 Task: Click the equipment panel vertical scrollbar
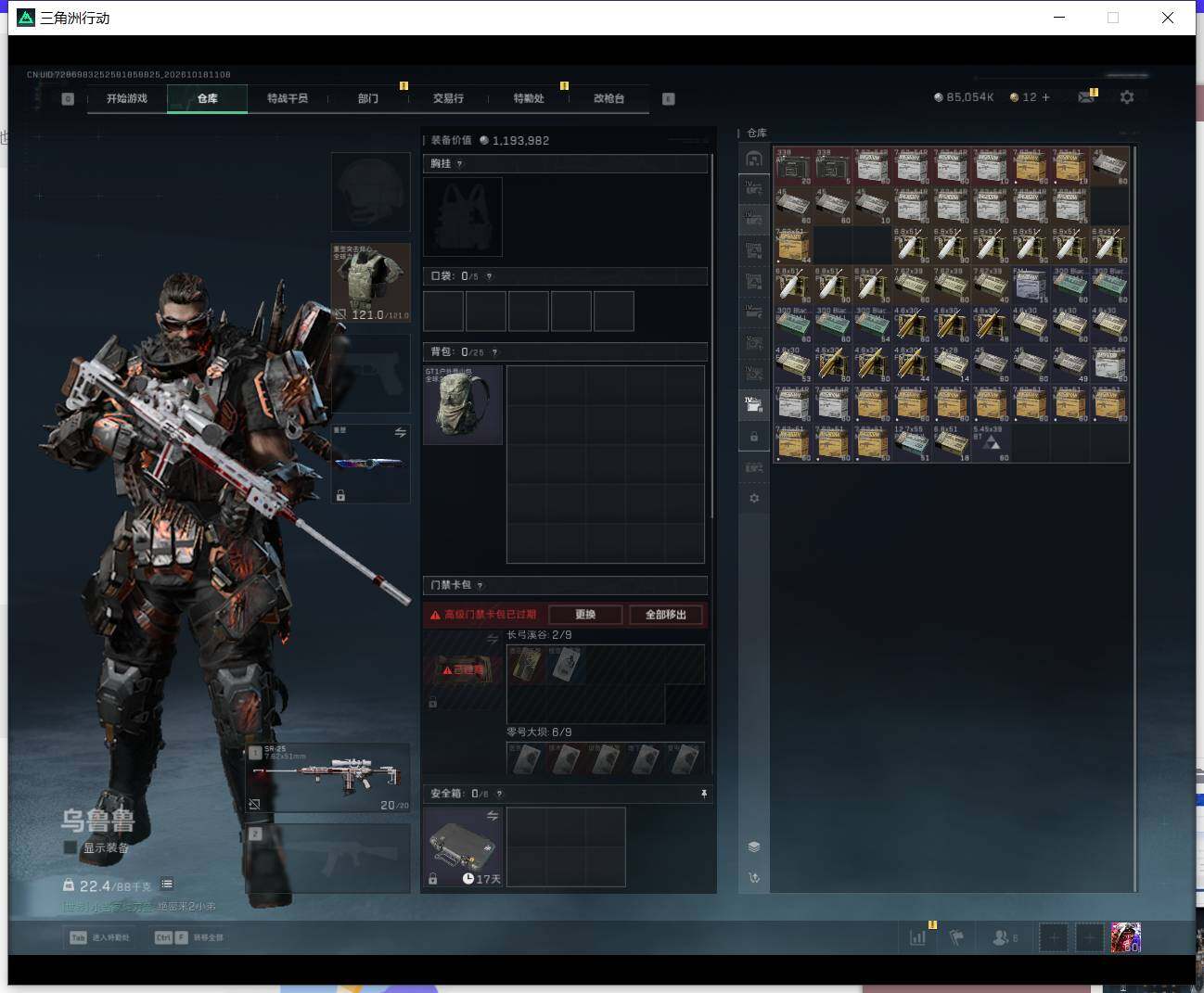[711, 336]
